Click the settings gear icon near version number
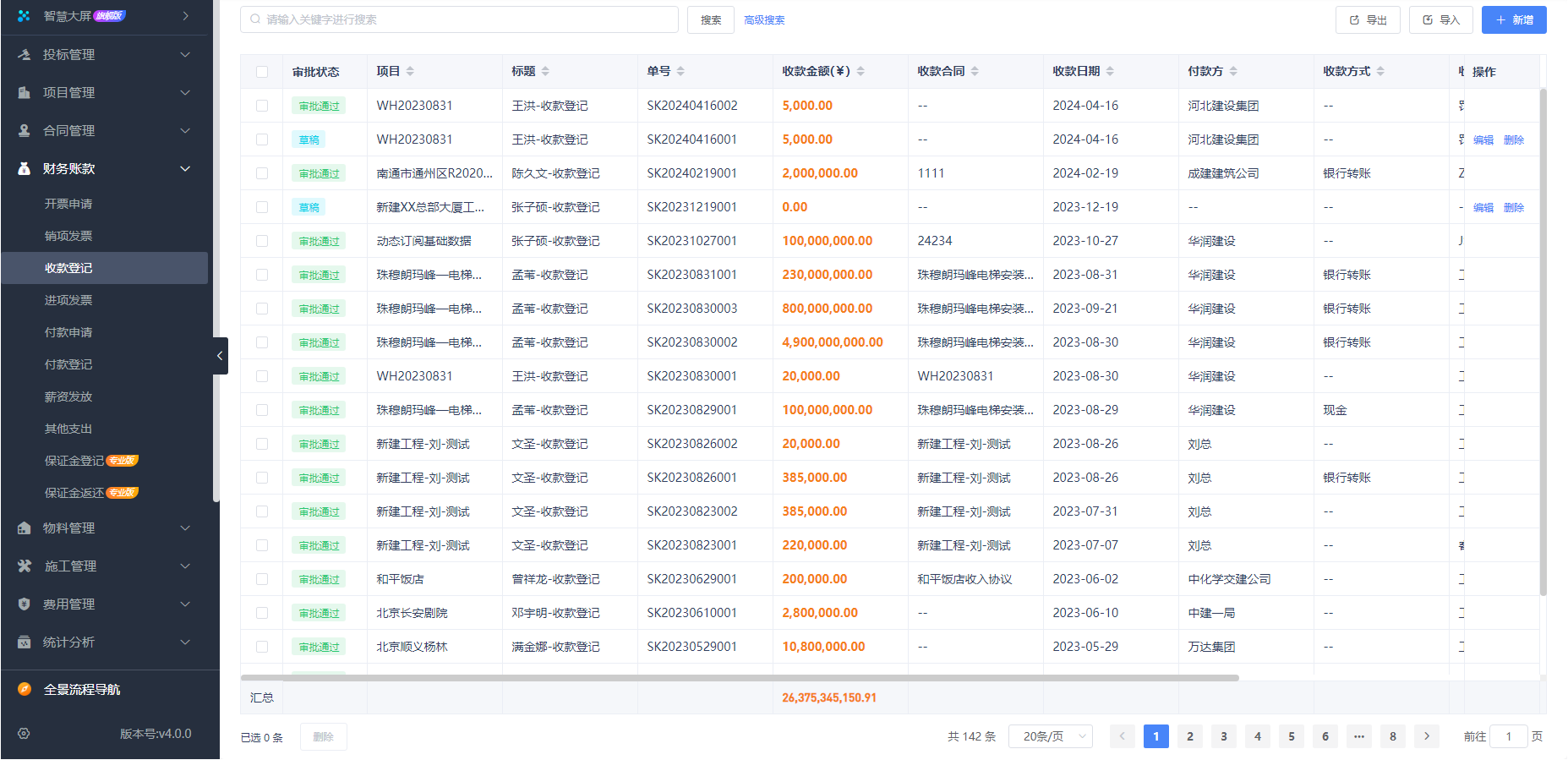Viewport: 1568px width, 760px height. (x=24, y=734)
